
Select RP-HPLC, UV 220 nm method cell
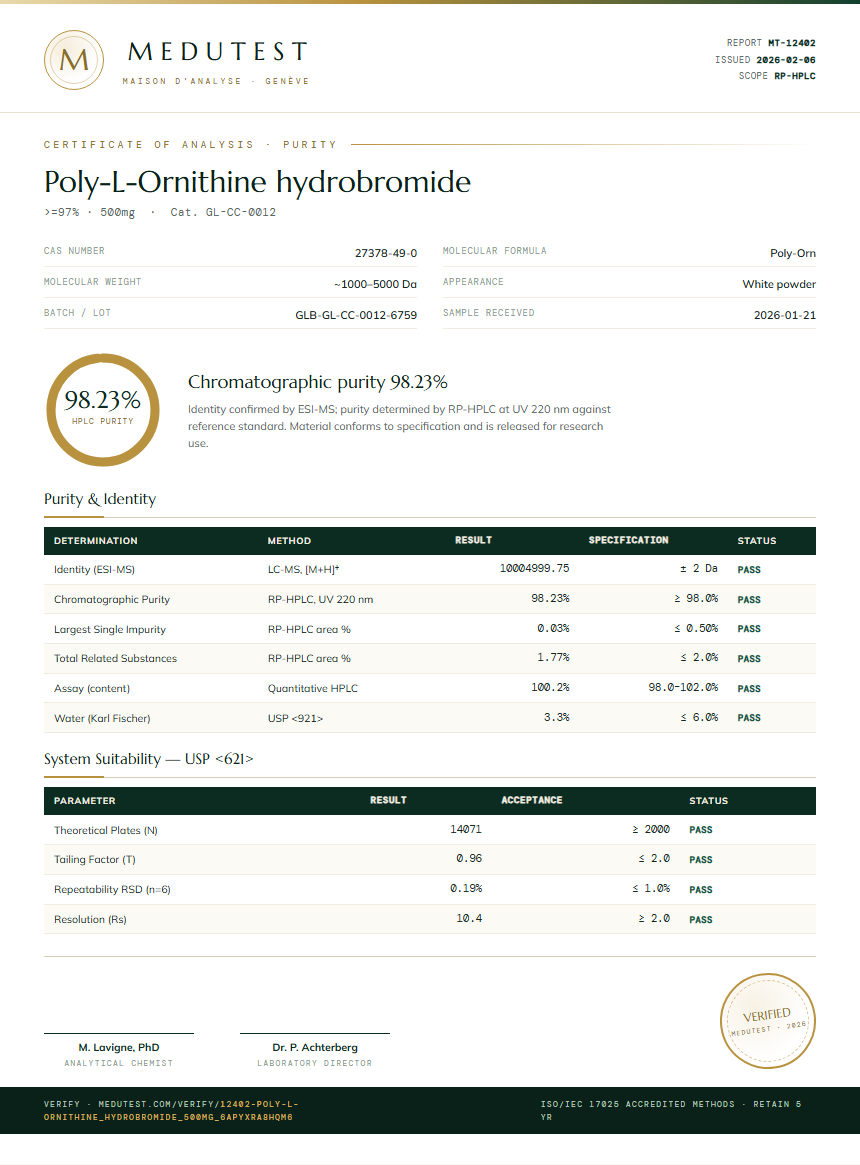(x=320, y=600)
